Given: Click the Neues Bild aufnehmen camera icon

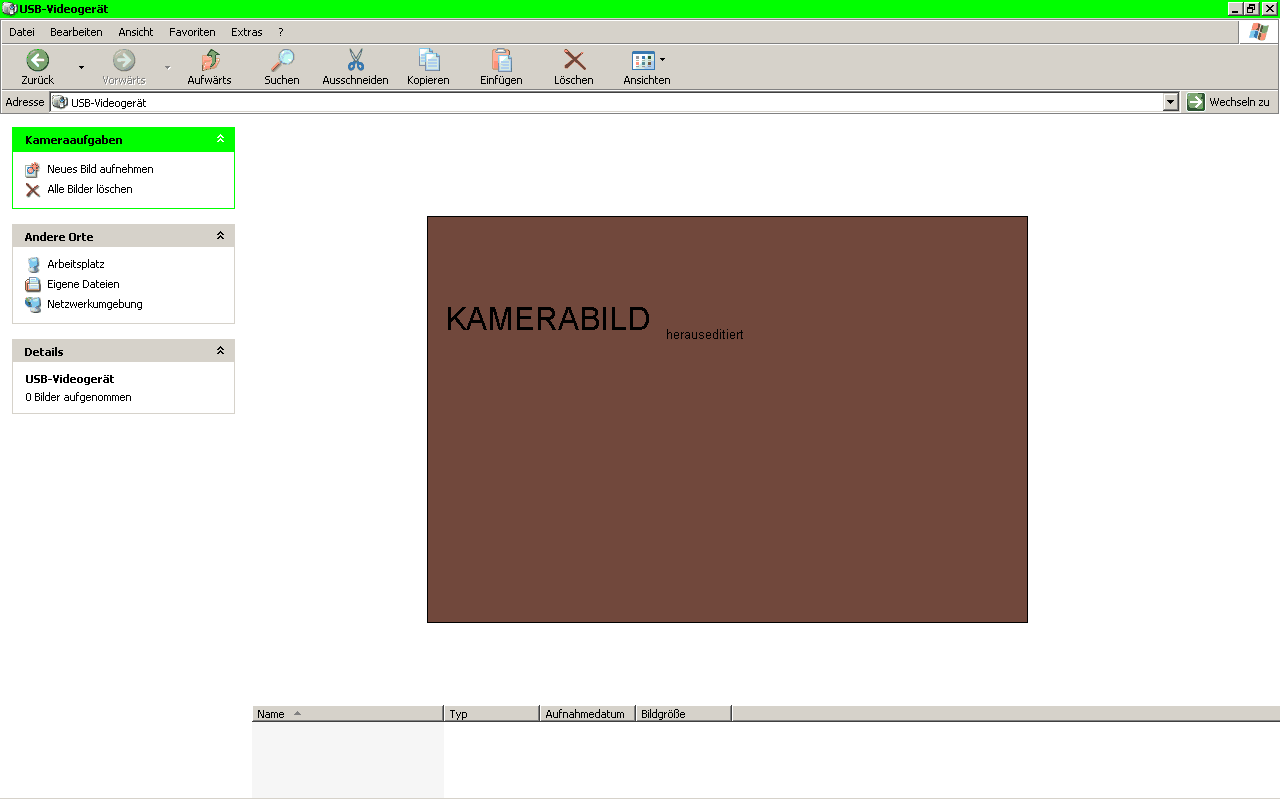Looking at the screenshot, I should [33, 170].
